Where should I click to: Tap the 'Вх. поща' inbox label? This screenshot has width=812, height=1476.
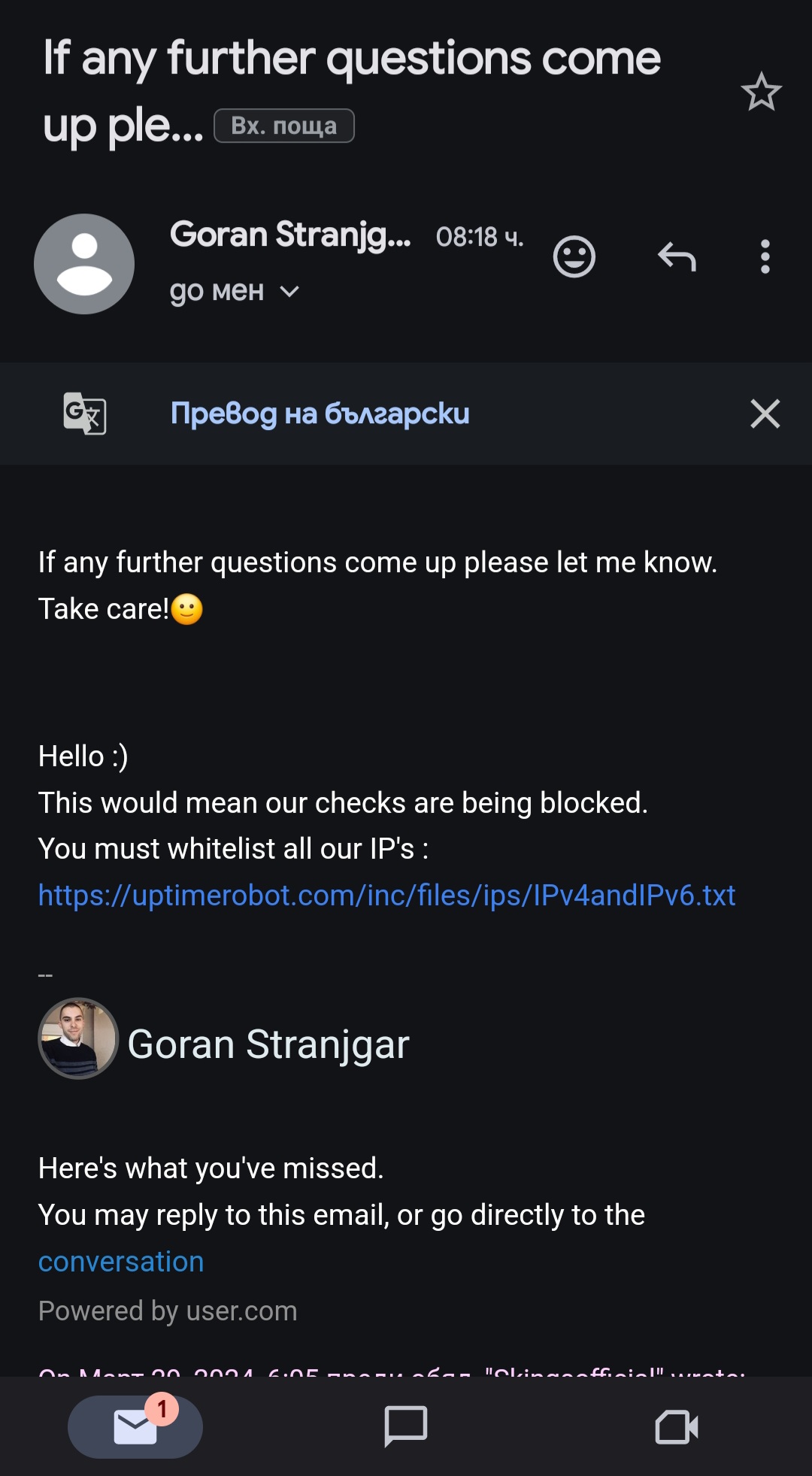tap(283, 126)
